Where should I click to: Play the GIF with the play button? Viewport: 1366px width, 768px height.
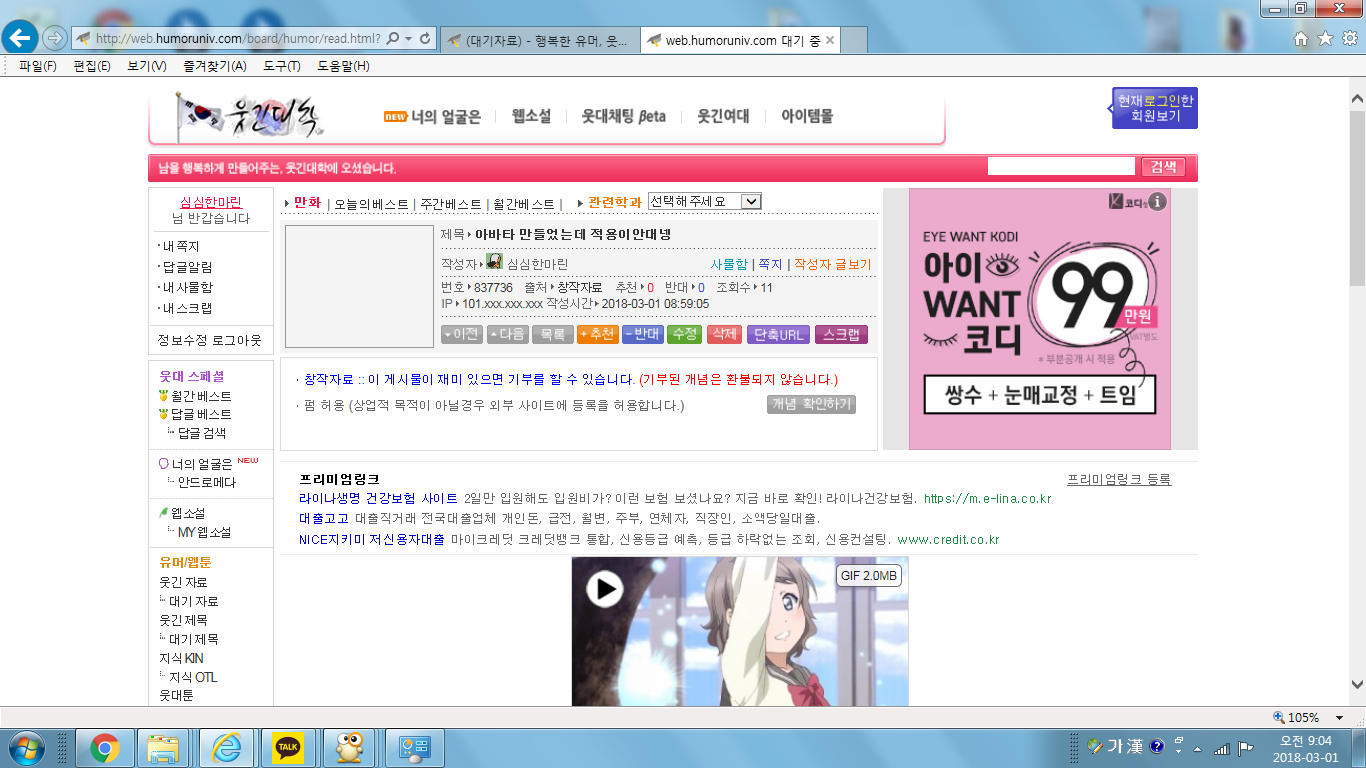click(604, 588)
